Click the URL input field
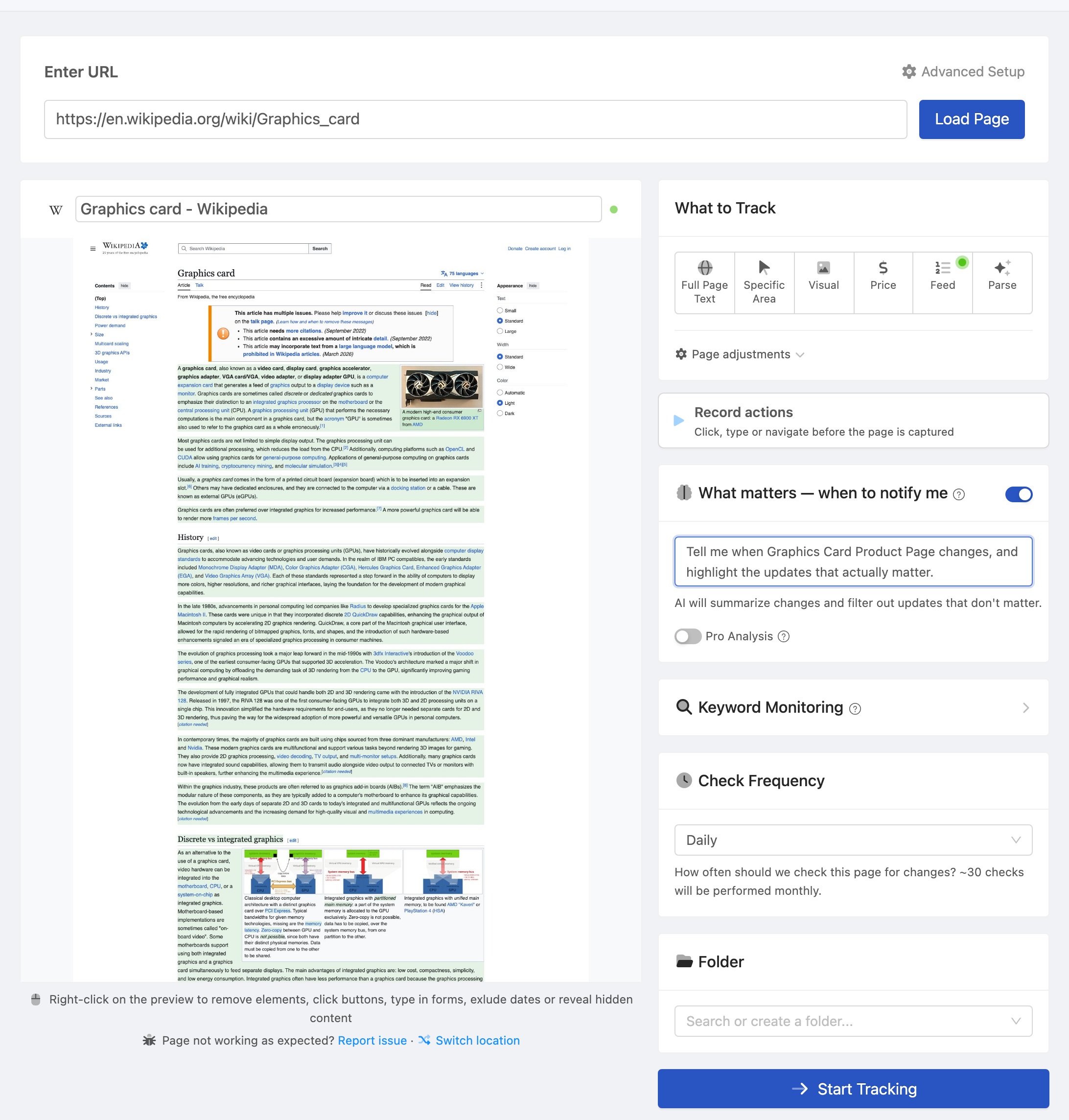 [475, 119]
